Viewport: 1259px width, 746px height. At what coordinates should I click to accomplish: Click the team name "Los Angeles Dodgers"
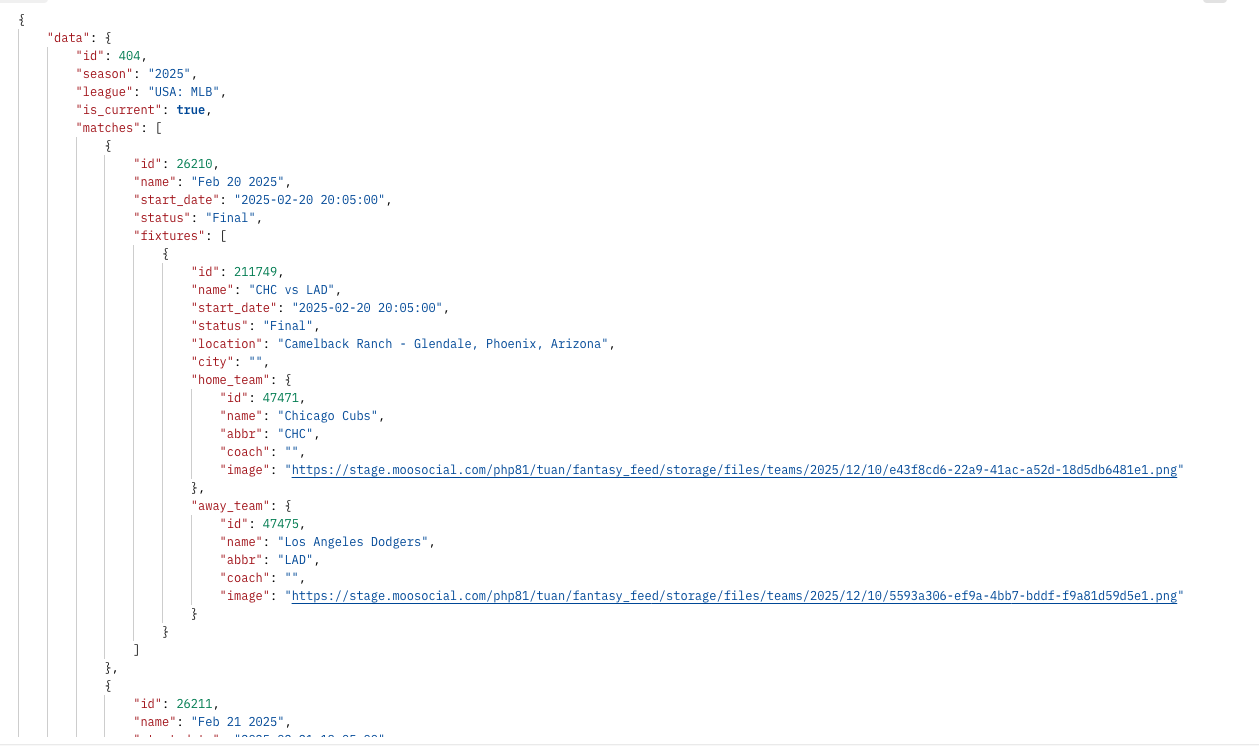pos(353,542)
